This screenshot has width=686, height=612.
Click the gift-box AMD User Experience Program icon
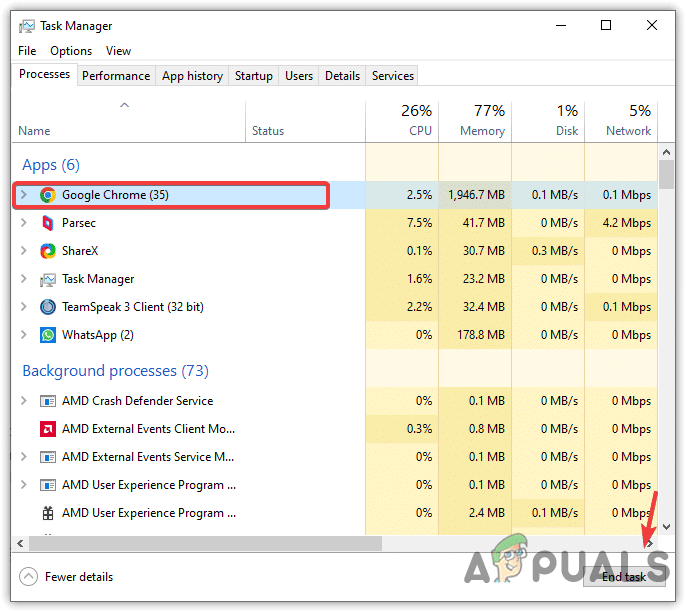48,513
